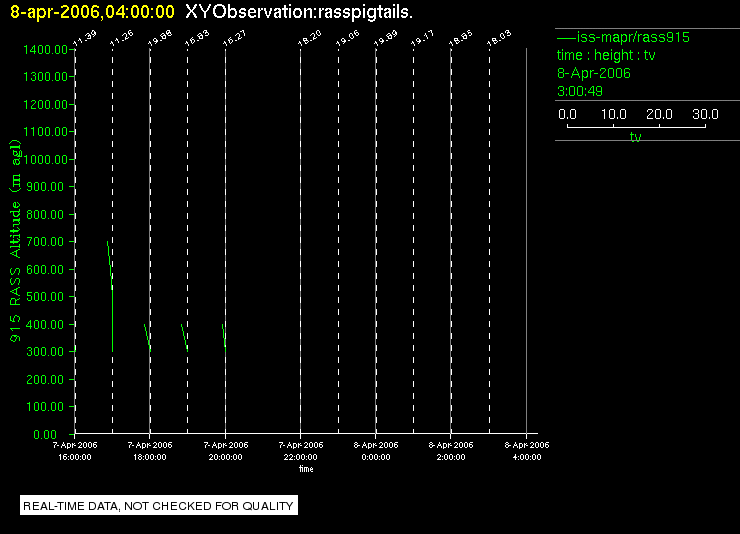Click the '8-Apr-2006 4:00:00' time axis label
The width and height of the screenshot is (740, 534).
tap(527, 451)
